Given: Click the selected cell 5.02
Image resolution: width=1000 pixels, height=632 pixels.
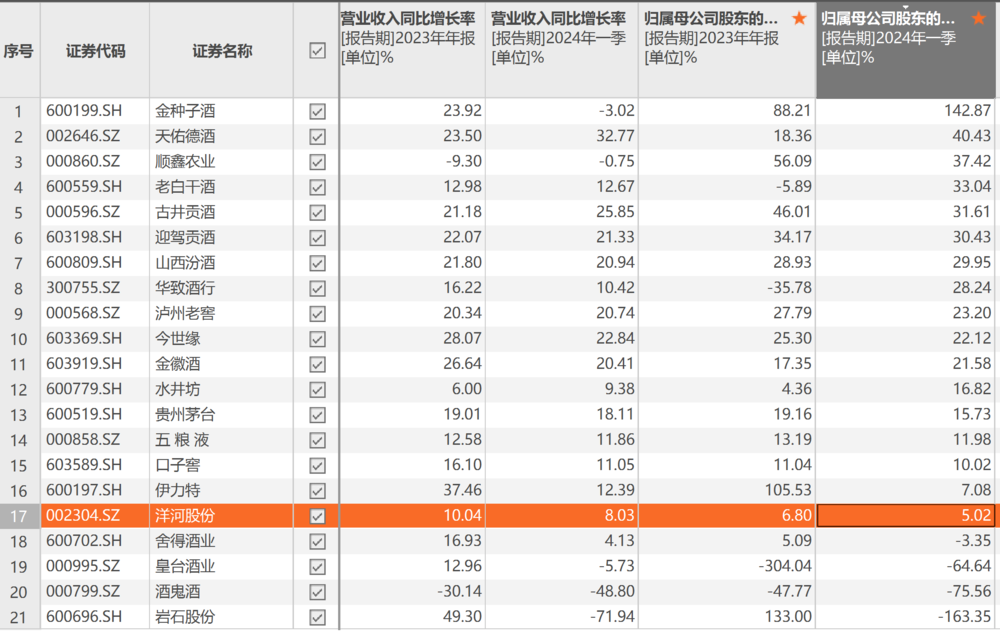Looking at the screenshot, I should point(906,516).
